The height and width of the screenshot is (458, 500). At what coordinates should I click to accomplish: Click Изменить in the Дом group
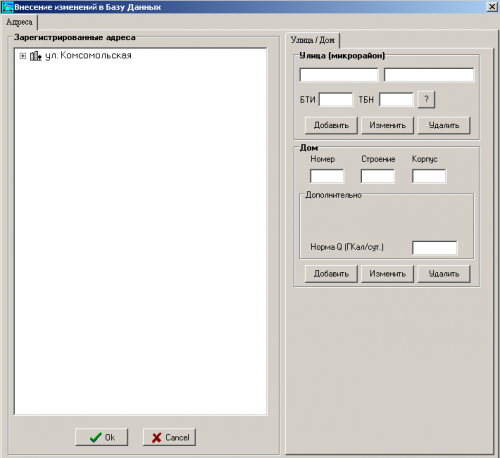click(x=387, y=274)
